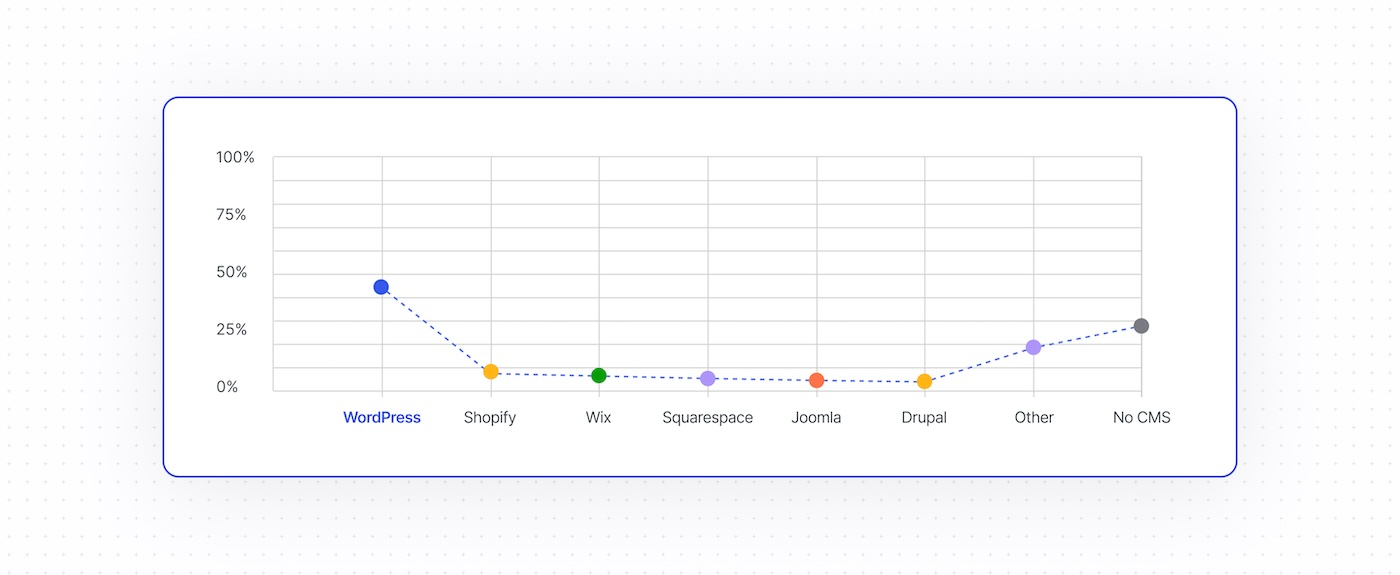This screenshot has width=1400, height=575.
Task: Select the Drupal x-axis label
Action: coord(924,418)
